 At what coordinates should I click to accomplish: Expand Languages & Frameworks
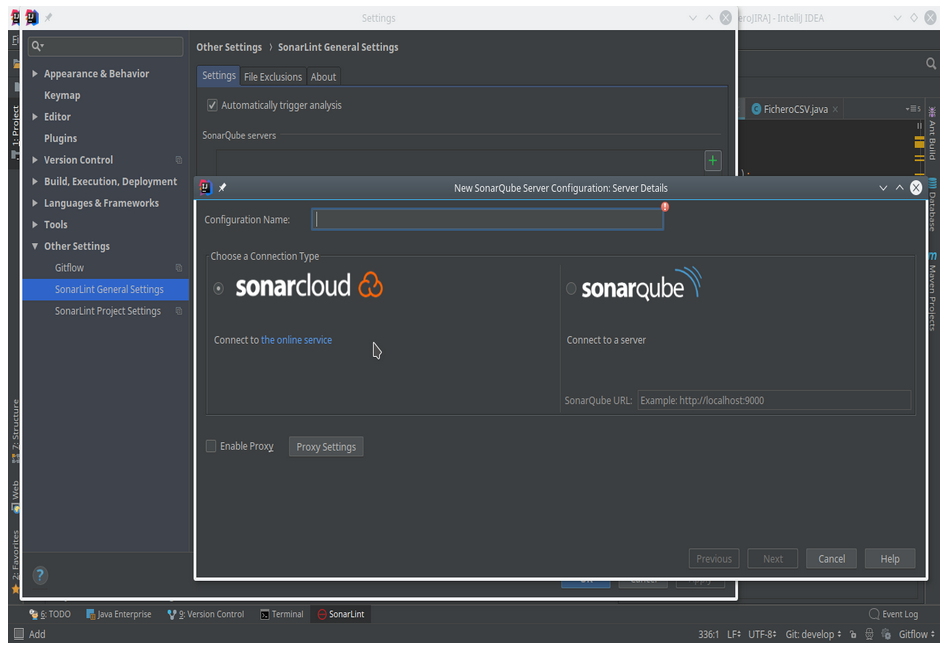34,203
